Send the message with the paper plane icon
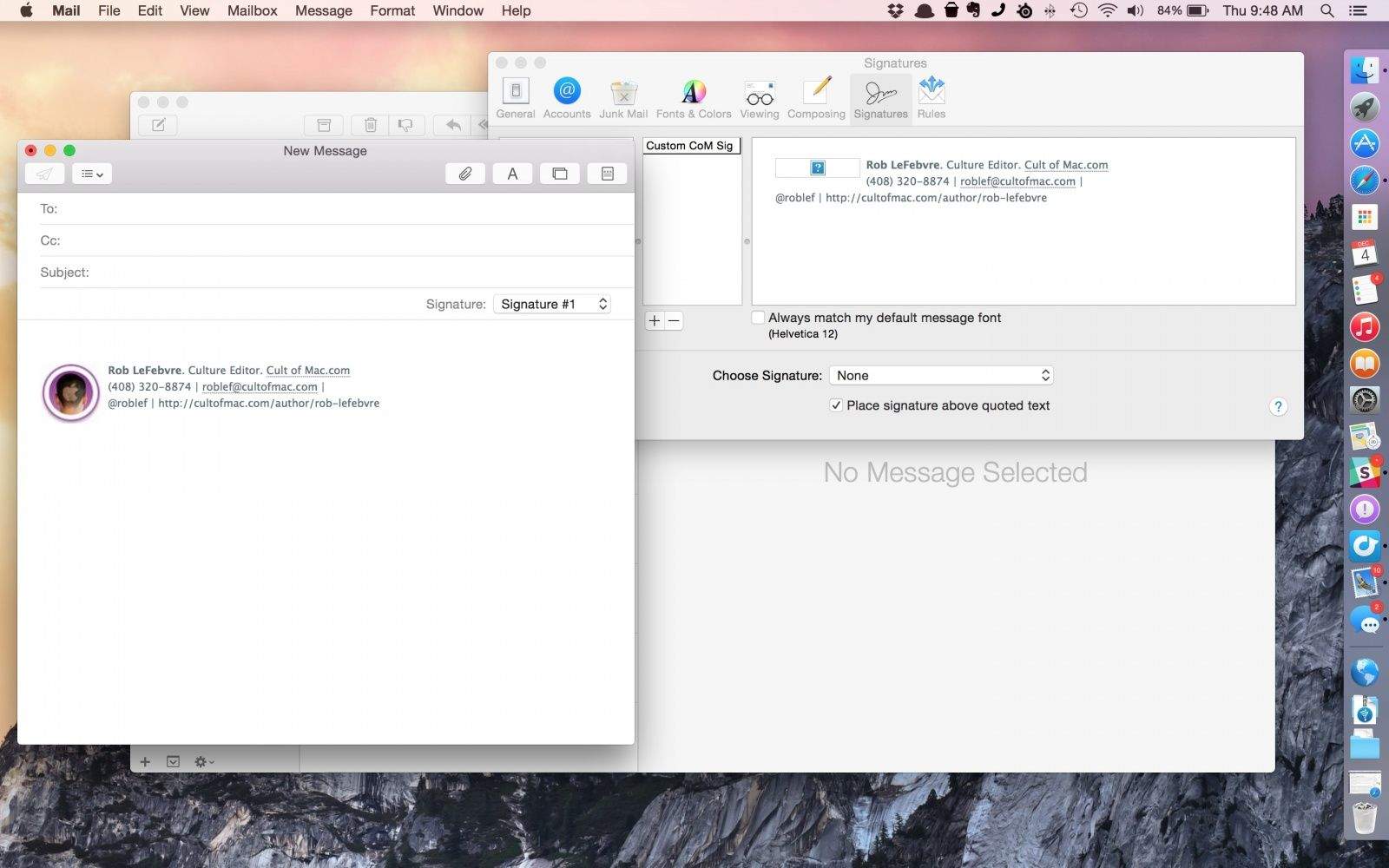This screenshot has height=868, width=1389. pyautogui.click(x=44, y=173)
